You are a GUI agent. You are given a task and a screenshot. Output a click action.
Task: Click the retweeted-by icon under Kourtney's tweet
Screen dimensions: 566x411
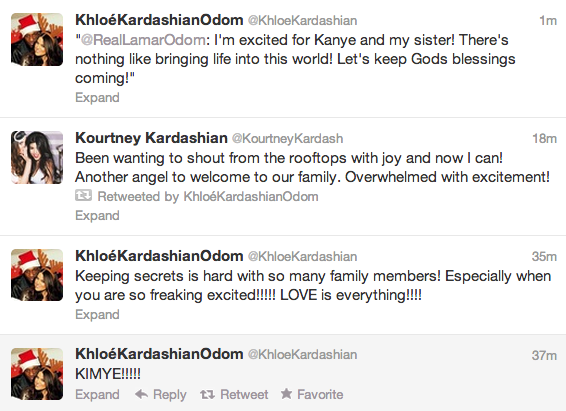tap(83, 196)
